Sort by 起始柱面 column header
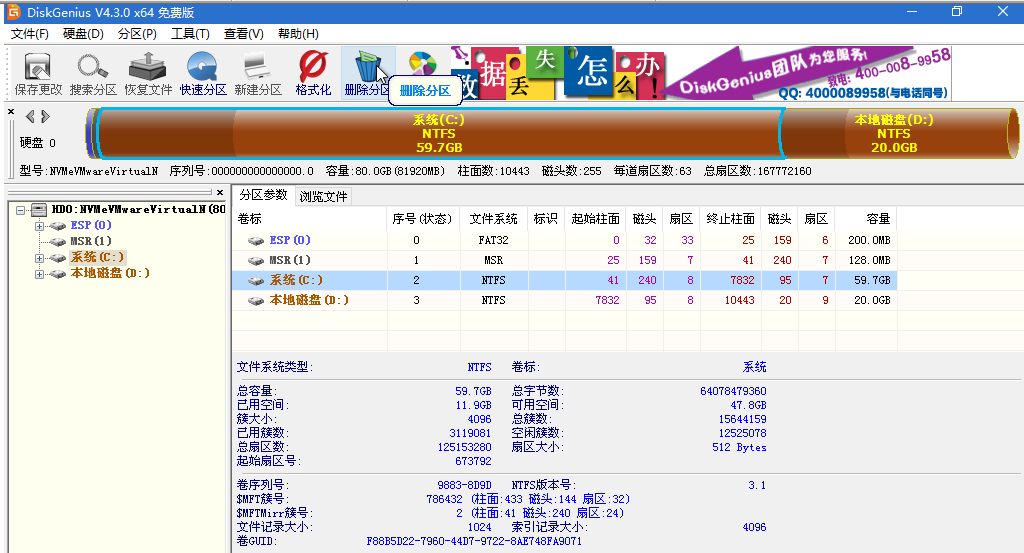Image resolution: width=1024 pixels, height=553 pixels. (595, 219)
